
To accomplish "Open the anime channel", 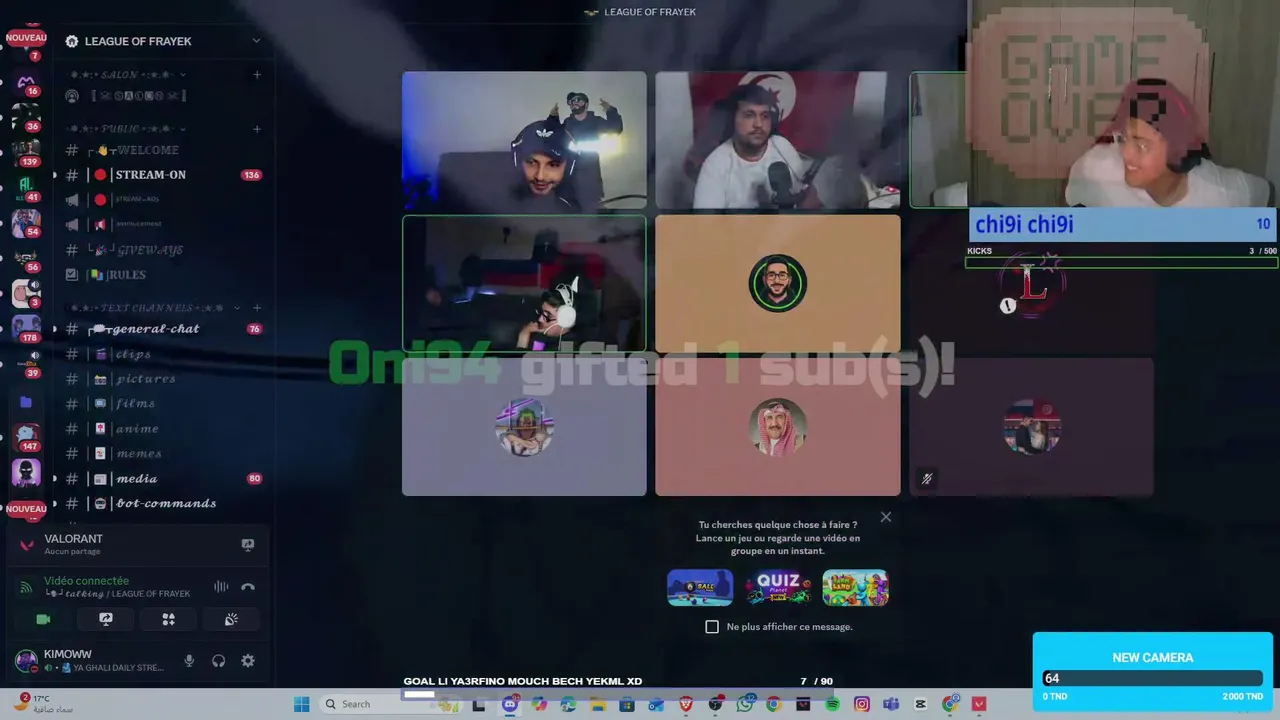I will point(163,429).
